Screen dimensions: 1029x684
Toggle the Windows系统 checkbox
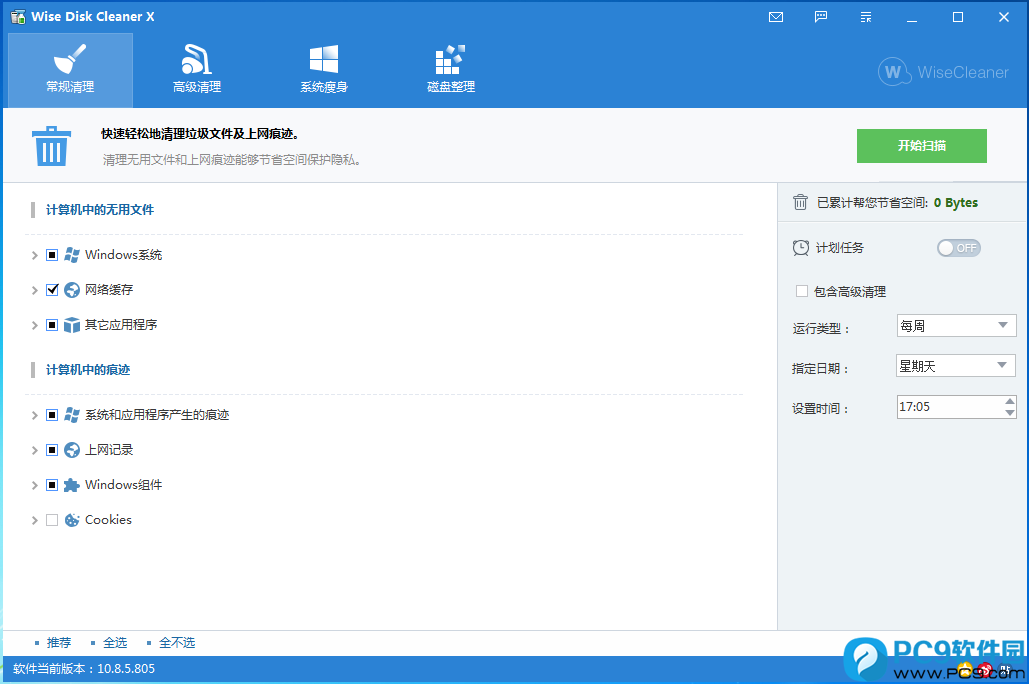click(52, 255)
